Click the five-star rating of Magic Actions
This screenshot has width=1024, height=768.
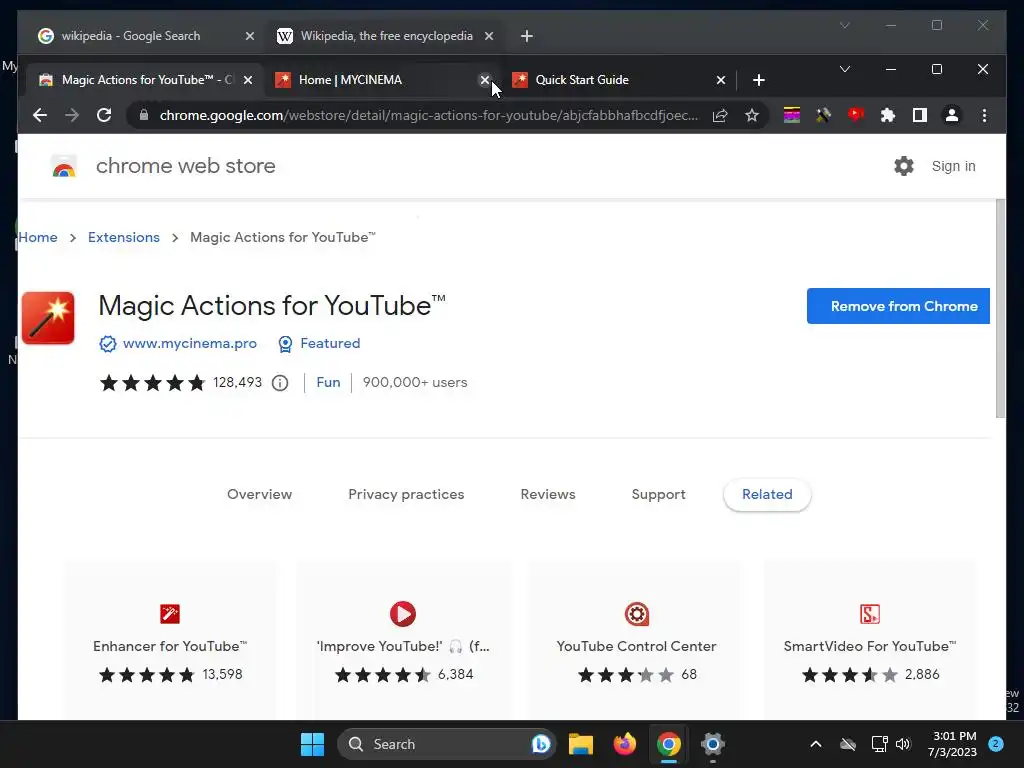pyautogui.click(x=153, y=383)
